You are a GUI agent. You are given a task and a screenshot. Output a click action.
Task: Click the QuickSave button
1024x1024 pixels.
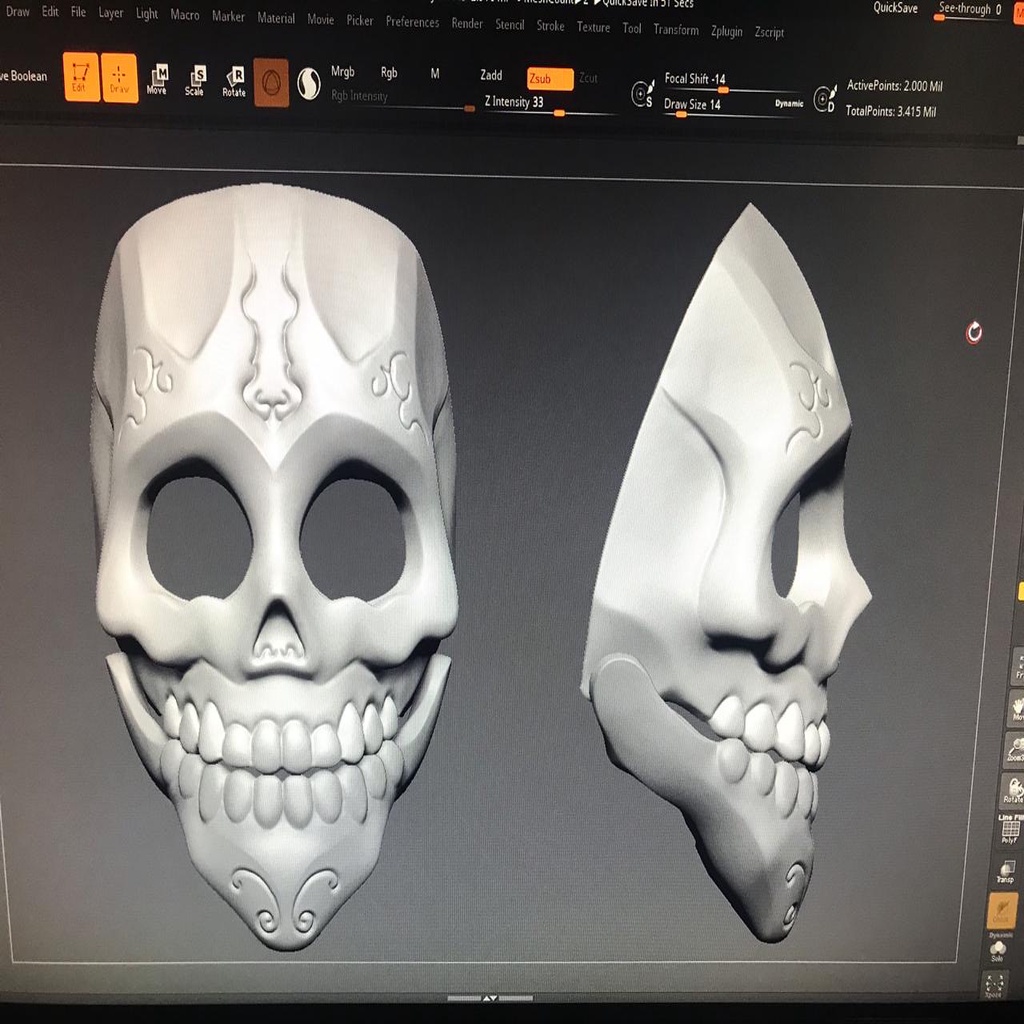(x=894, y=8)
